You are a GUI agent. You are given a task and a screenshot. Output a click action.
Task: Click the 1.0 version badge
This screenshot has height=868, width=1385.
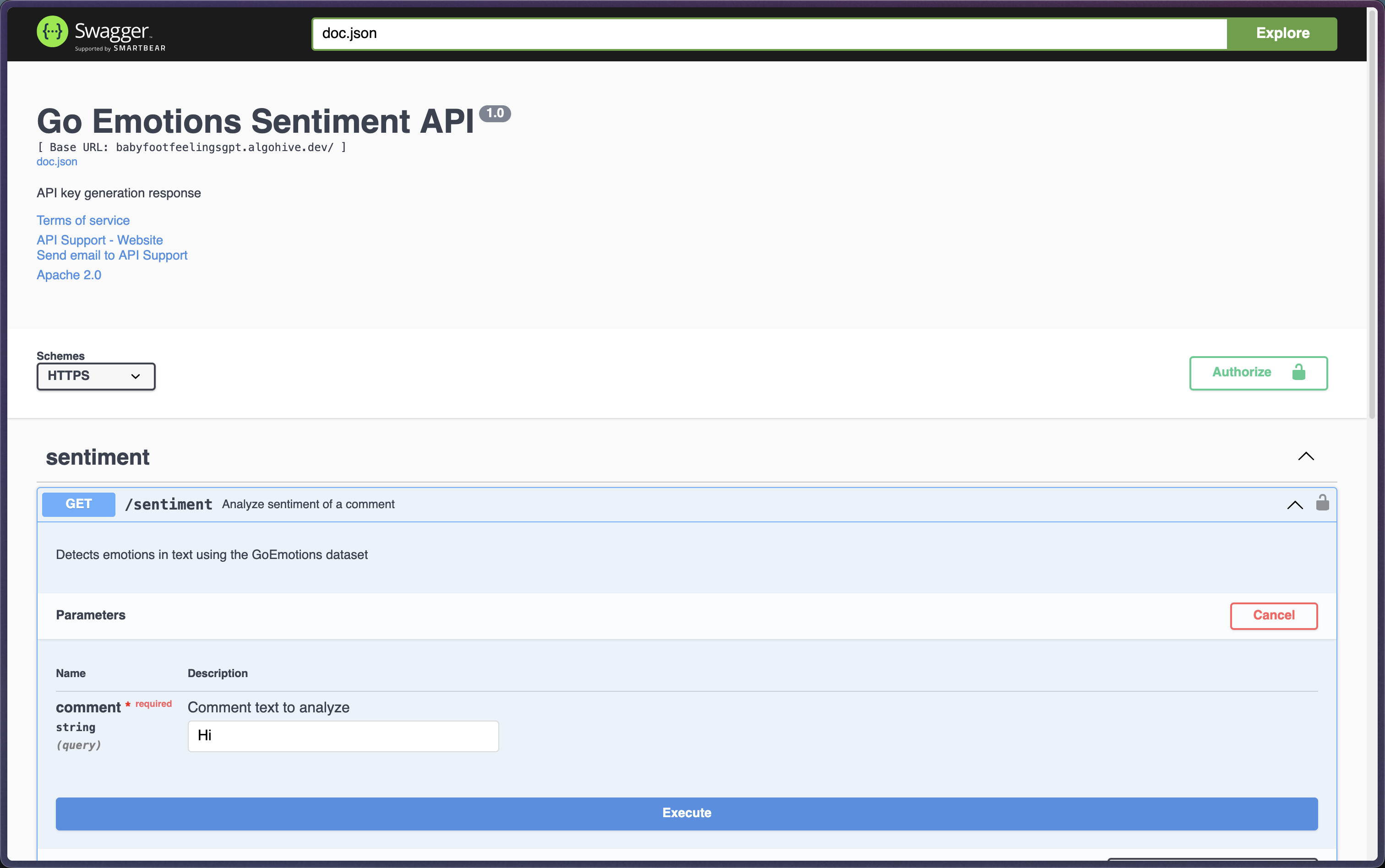tap(494, 113)
